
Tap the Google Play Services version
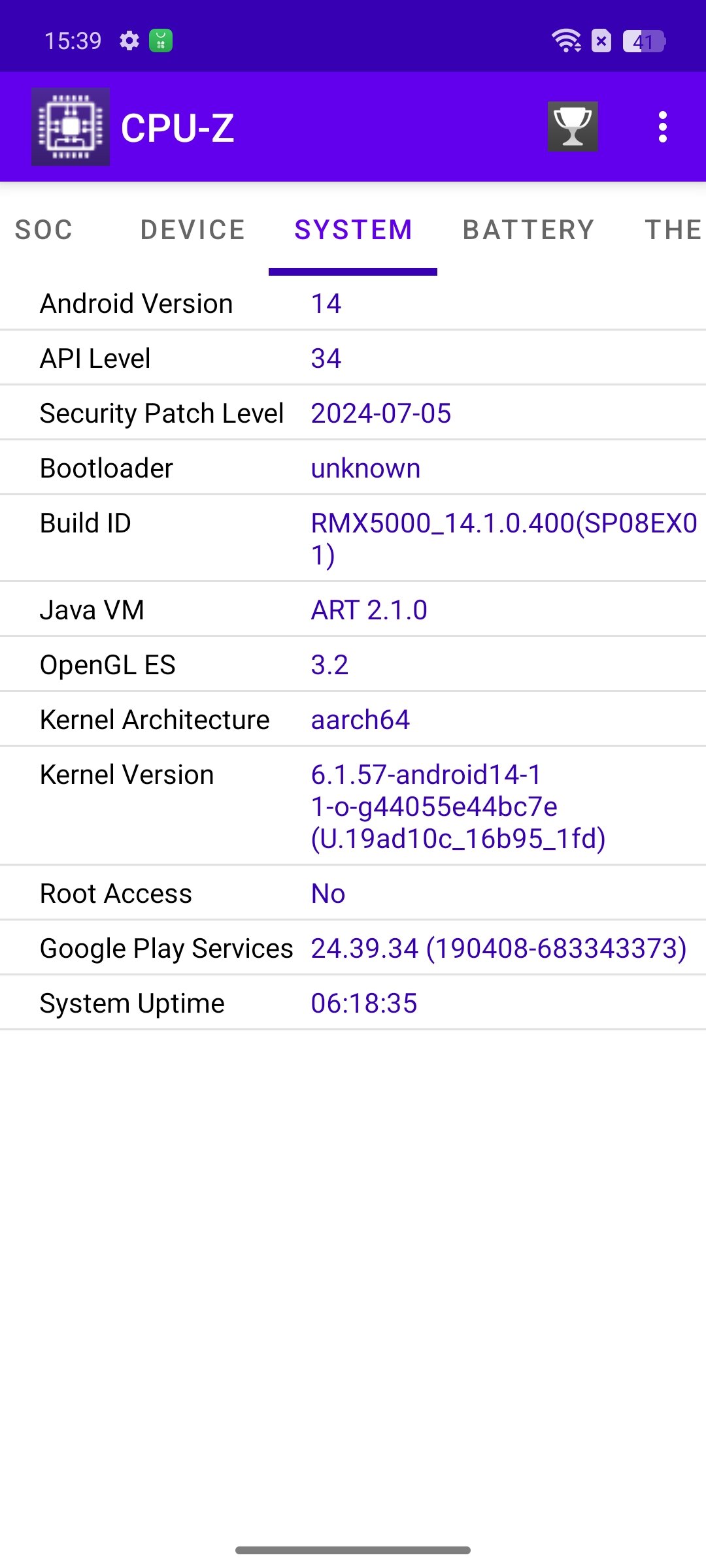[x=499, y=949]
